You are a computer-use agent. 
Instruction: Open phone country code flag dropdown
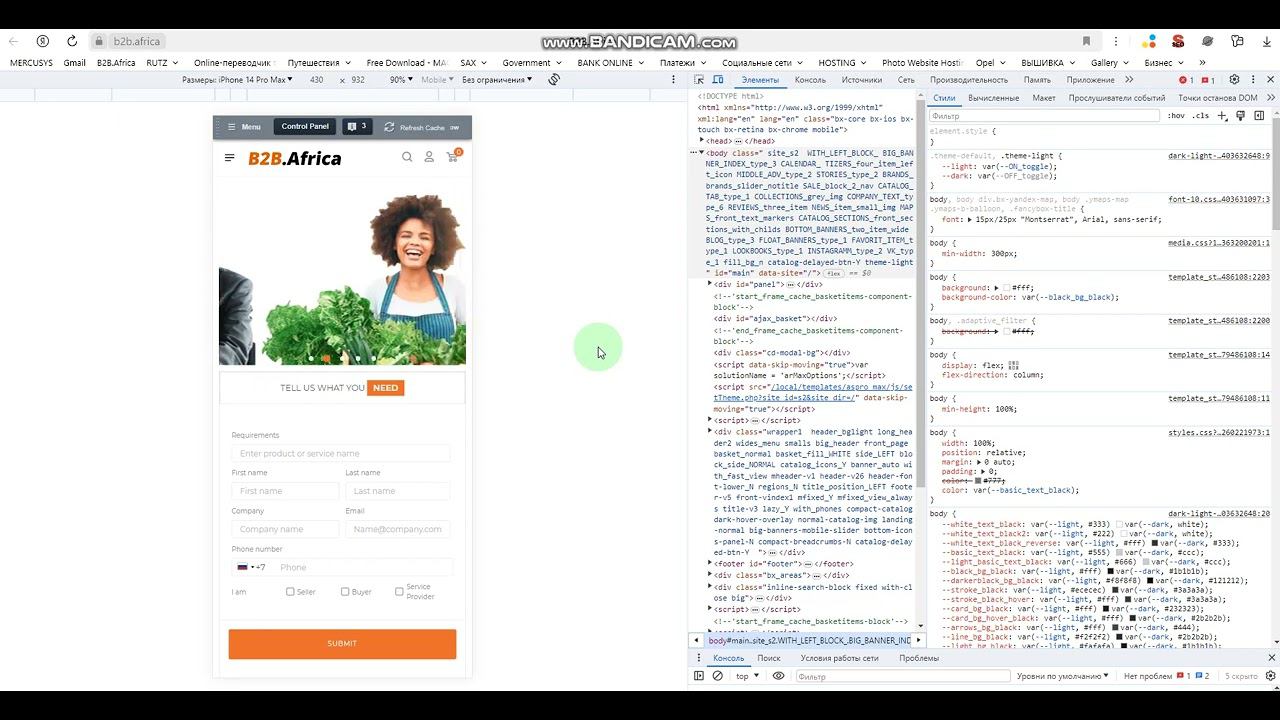(x=245, y=567)
